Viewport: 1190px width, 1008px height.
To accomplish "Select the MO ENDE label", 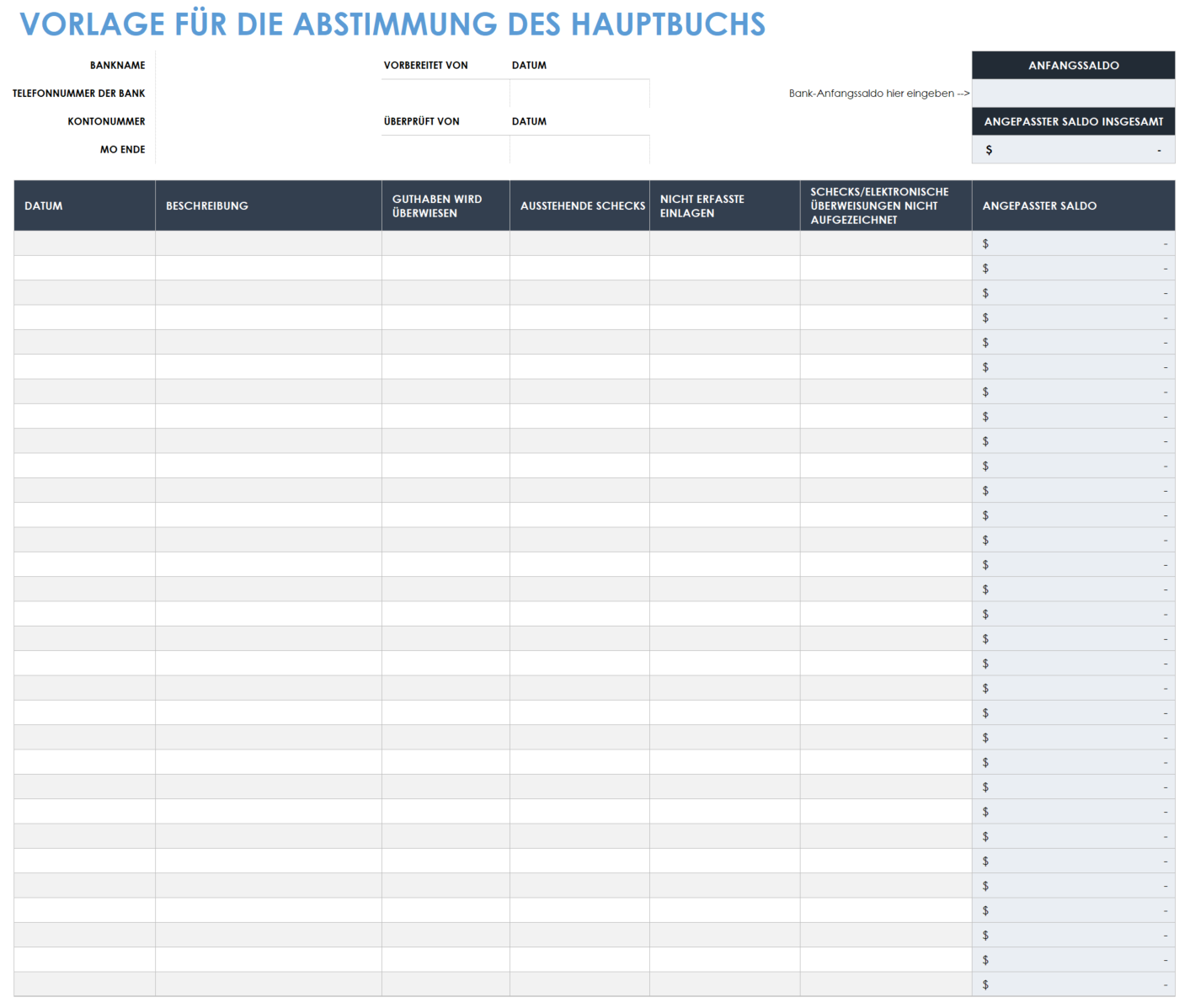I will [x=123, y=149].
